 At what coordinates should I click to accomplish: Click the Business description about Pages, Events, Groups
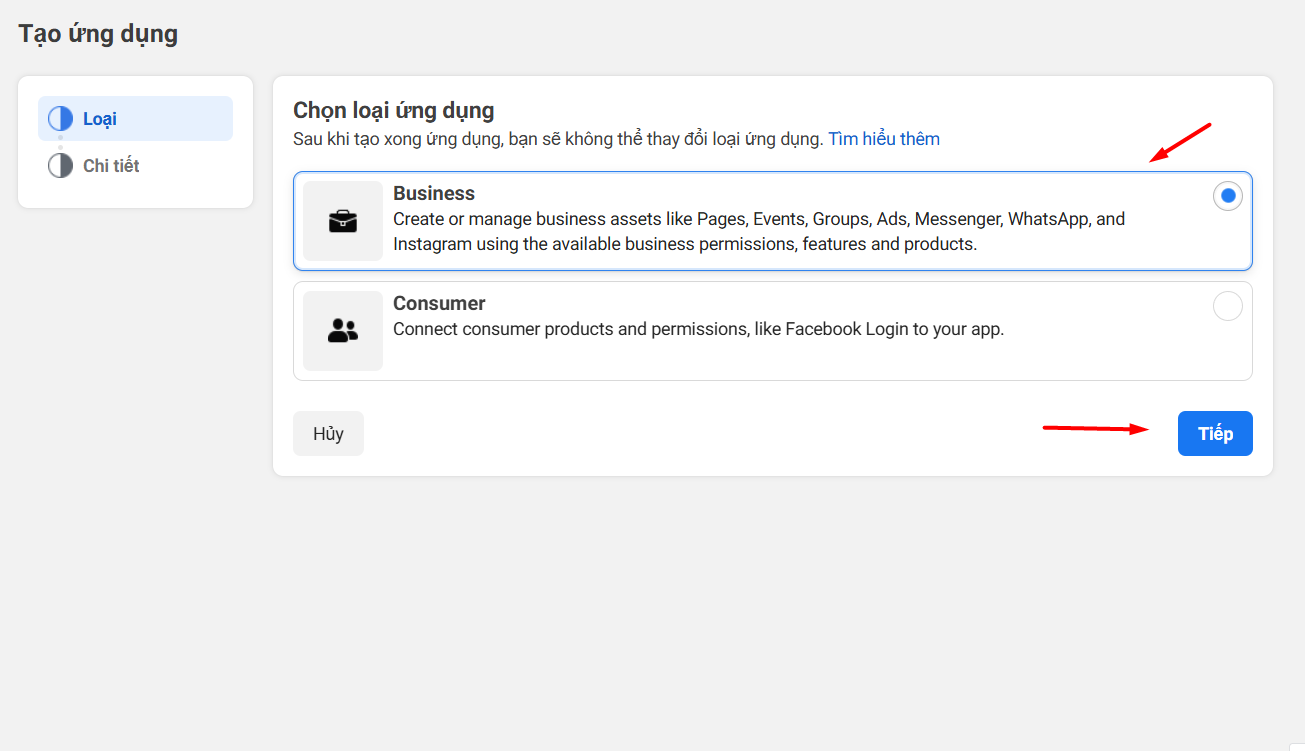click(x=759, y=231)
